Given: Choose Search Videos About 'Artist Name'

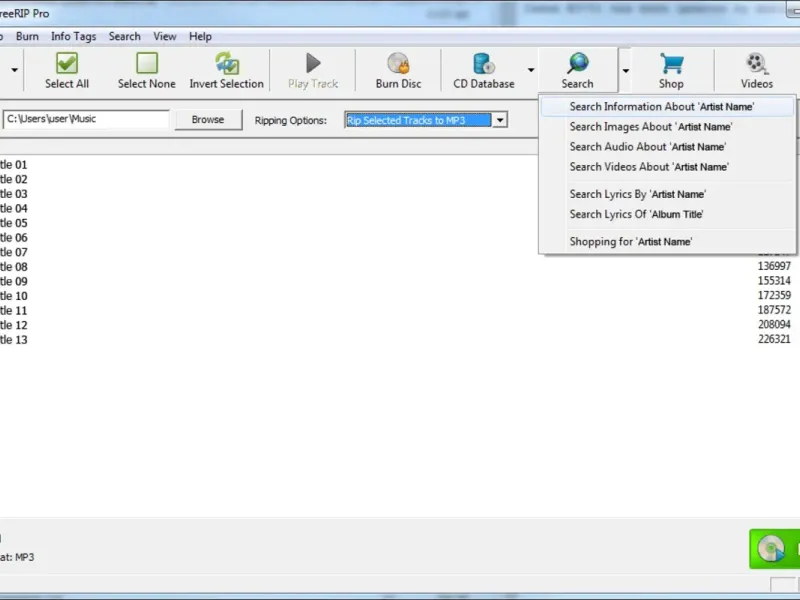Looking at the screenshot, I should click(667, 167).
